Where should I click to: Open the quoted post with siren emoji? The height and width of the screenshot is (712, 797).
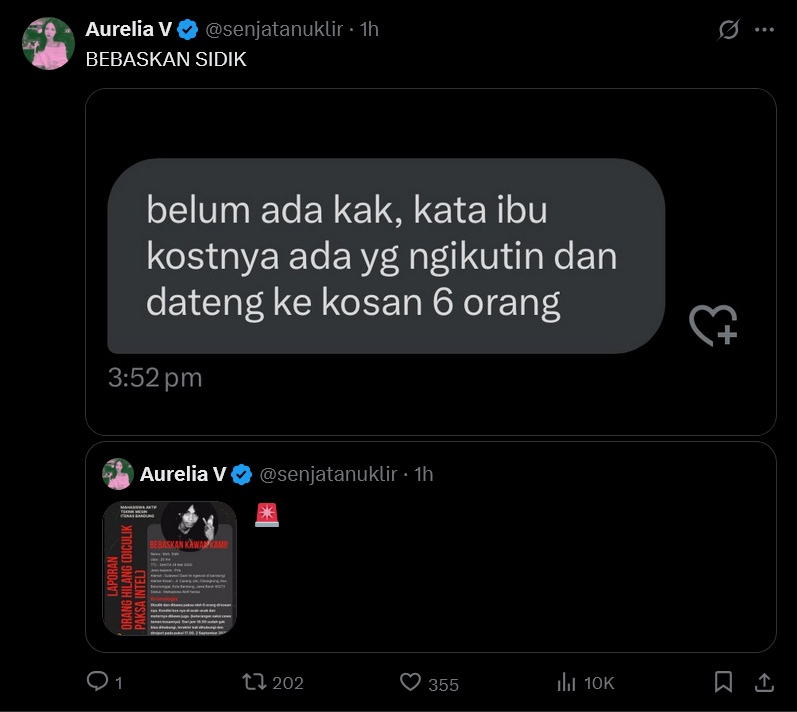tap(431, 547)
